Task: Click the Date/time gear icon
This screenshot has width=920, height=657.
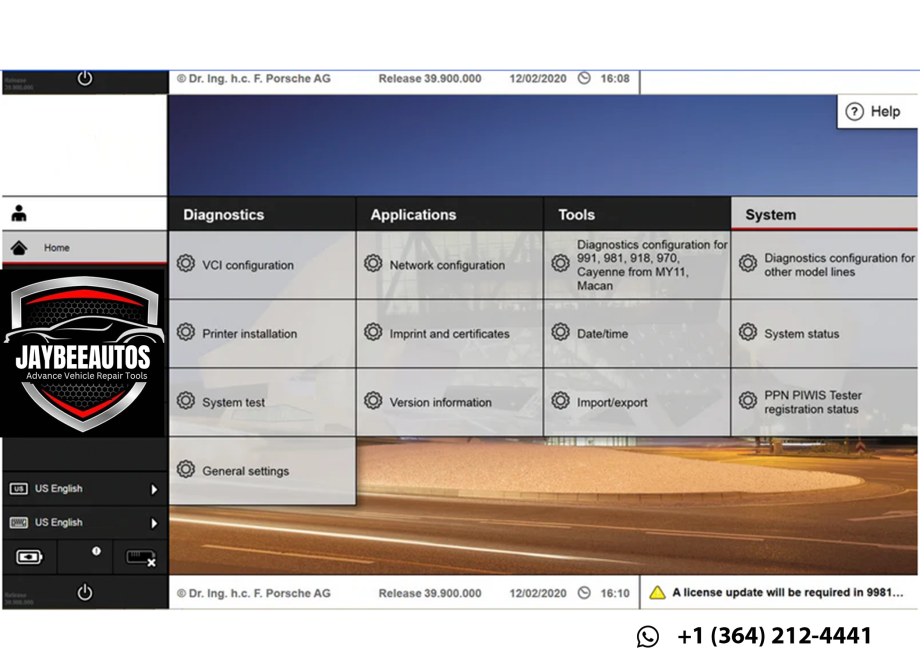Action: 560,332
